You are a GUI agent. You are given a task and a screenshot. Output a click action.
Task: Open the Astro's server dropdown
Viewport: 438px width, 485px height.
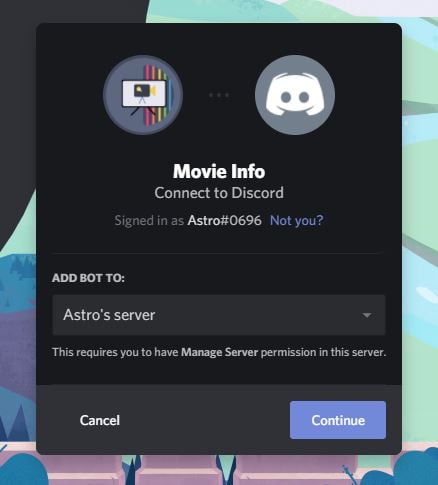coord(219,315)
